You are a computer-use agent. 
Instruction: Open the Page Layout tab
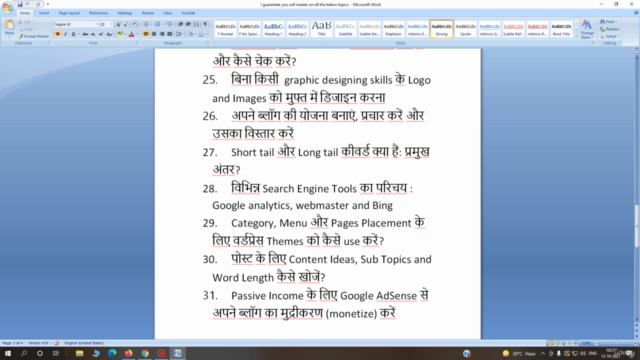69,13
